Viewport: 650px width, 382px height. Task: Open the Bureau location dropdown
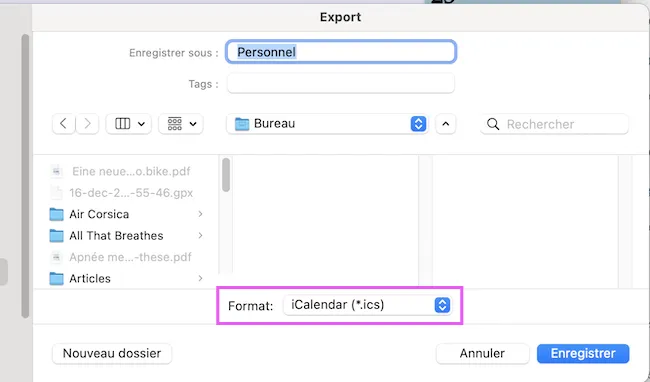point(327,123)
